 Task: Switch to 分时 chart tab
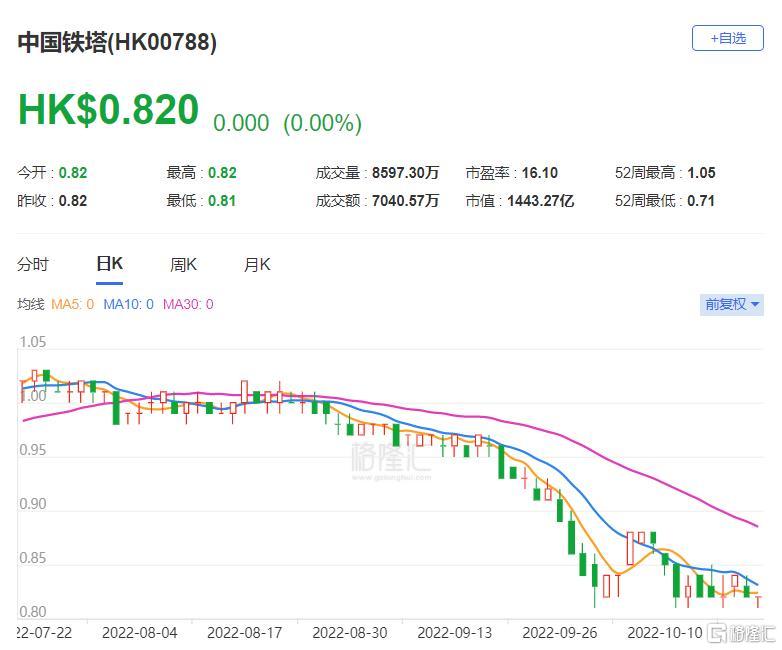pos(33,264)
